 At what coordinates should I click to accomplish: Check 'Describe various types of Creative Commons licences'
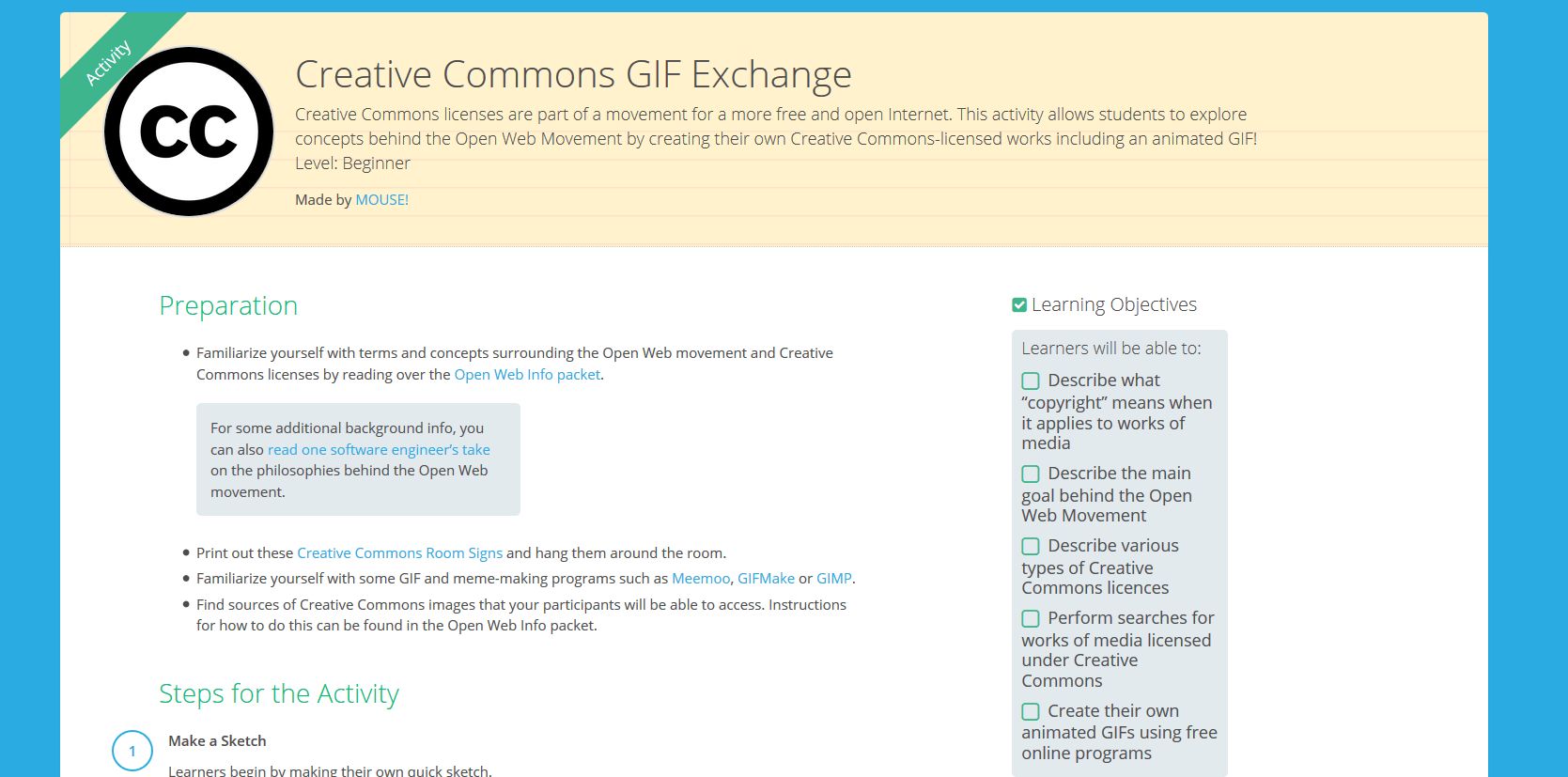point(1031,546)
